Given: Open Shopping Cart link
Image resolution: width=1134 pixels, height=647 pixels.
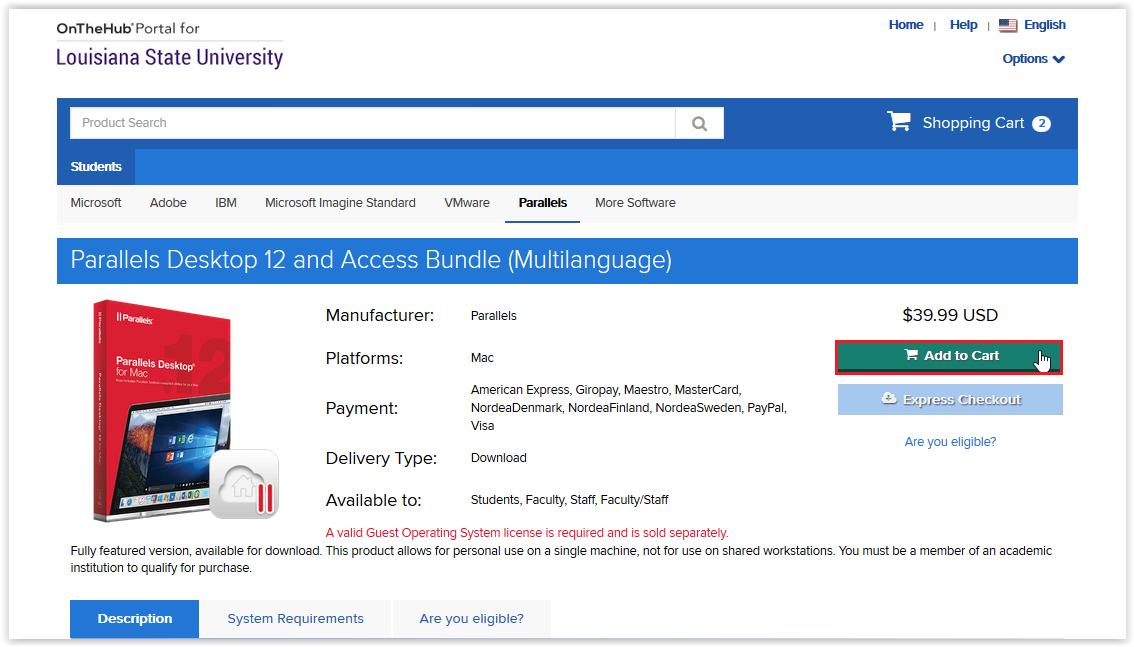Looking at the screenshot, I should click(973, 124).
